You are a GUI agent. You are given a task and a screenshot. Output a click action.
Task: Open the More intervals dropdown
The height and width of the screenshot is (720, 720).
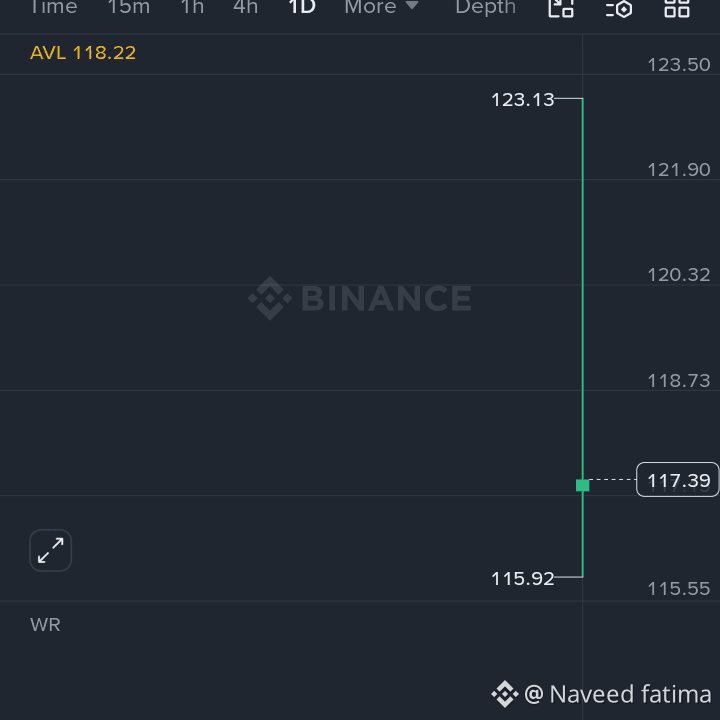click(381, 7)
